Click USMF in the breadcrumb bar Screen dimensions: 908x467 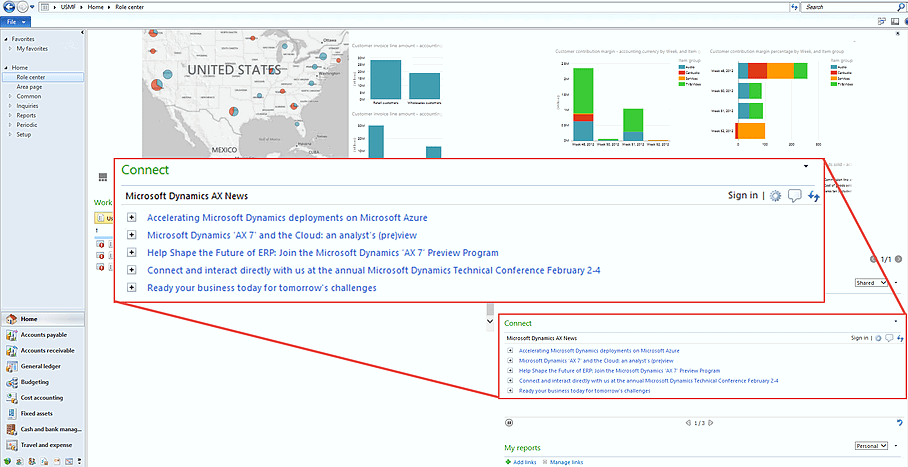[x=68, y=7]
